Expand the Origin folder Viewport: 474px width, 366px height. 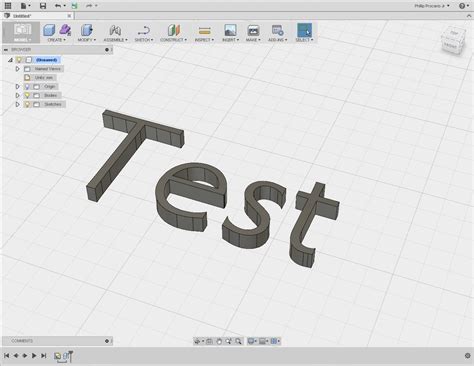click(x=18, y=86)
